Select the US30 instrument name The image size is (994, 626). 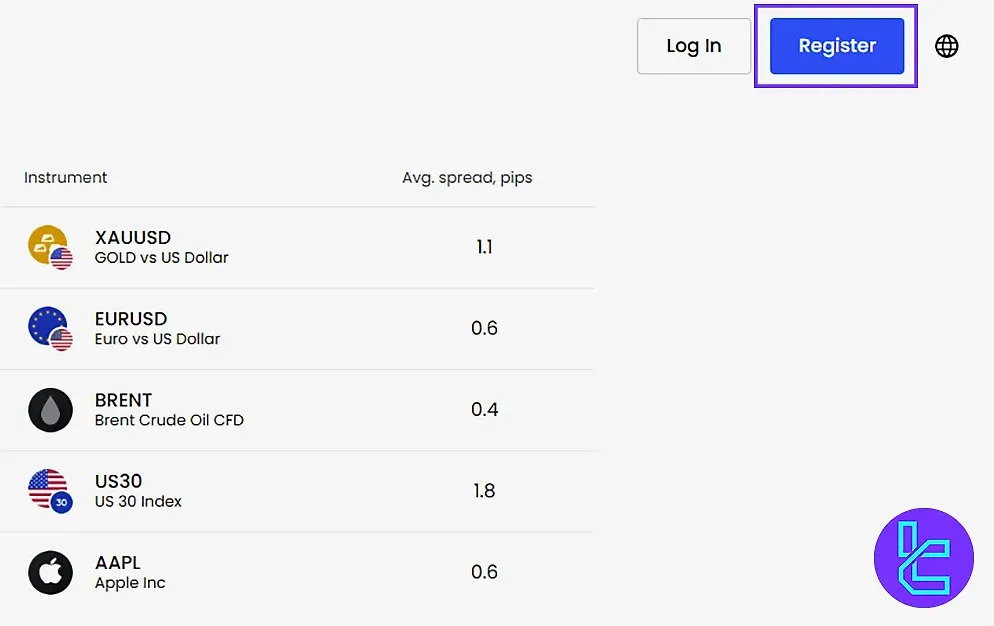pyautogui.click(x=118, y=482)
